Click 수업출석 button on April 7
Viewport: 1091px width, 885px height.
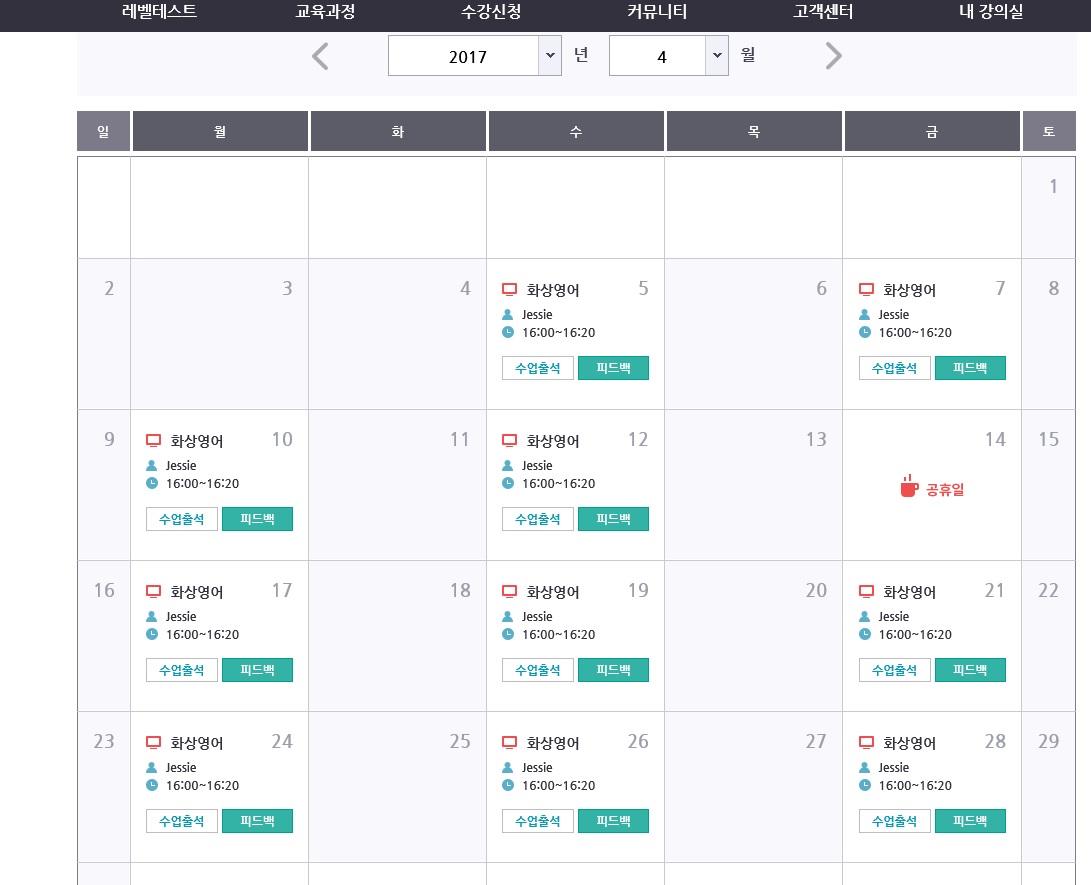pos(894,368)
